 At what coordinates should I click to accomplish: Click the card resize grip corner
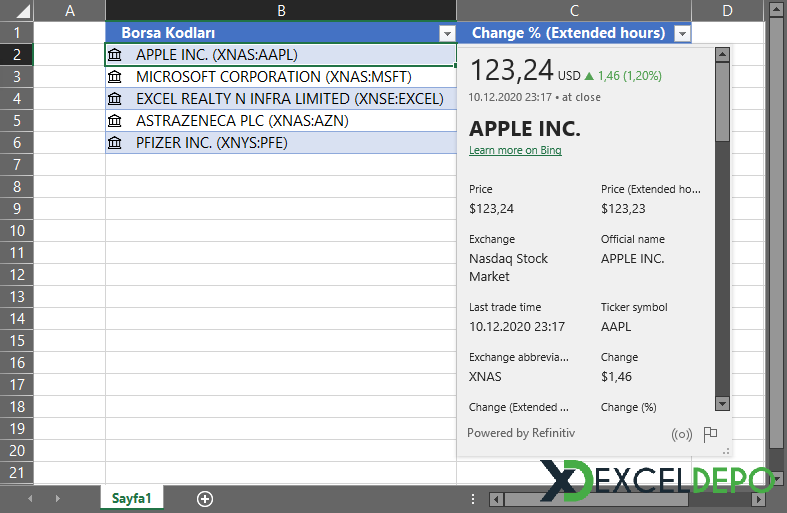(x=726, y=451)
